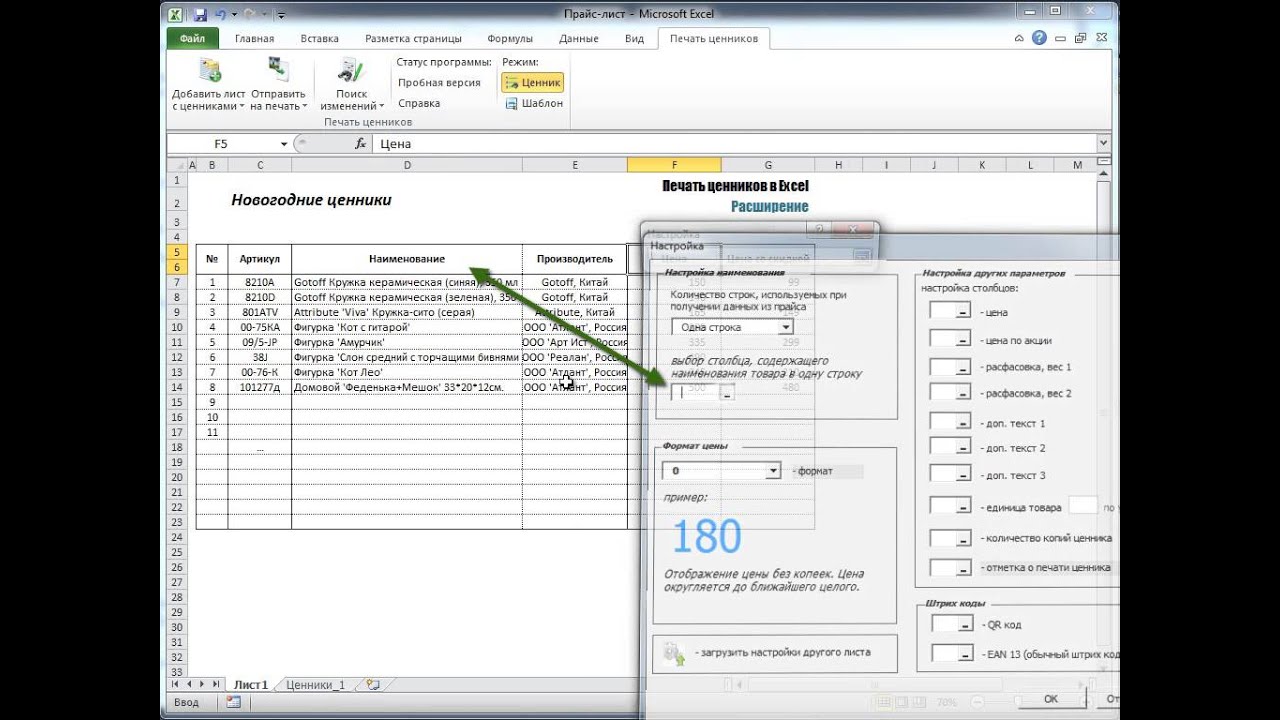1280x720 pixels.
Task: Select the 'Печать ценников' ribbon tab
Action: pyautogui.click(x=714, y=39)
